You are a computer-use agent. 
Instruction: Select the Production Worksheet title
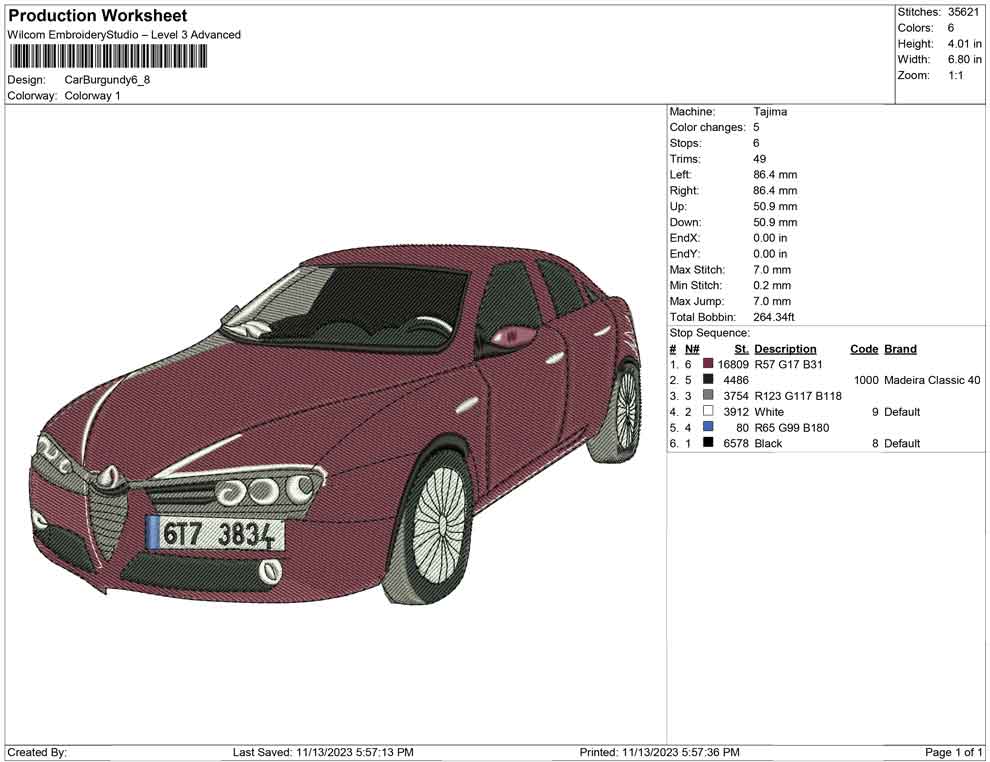pyautogui.click(x=97, y=16)
